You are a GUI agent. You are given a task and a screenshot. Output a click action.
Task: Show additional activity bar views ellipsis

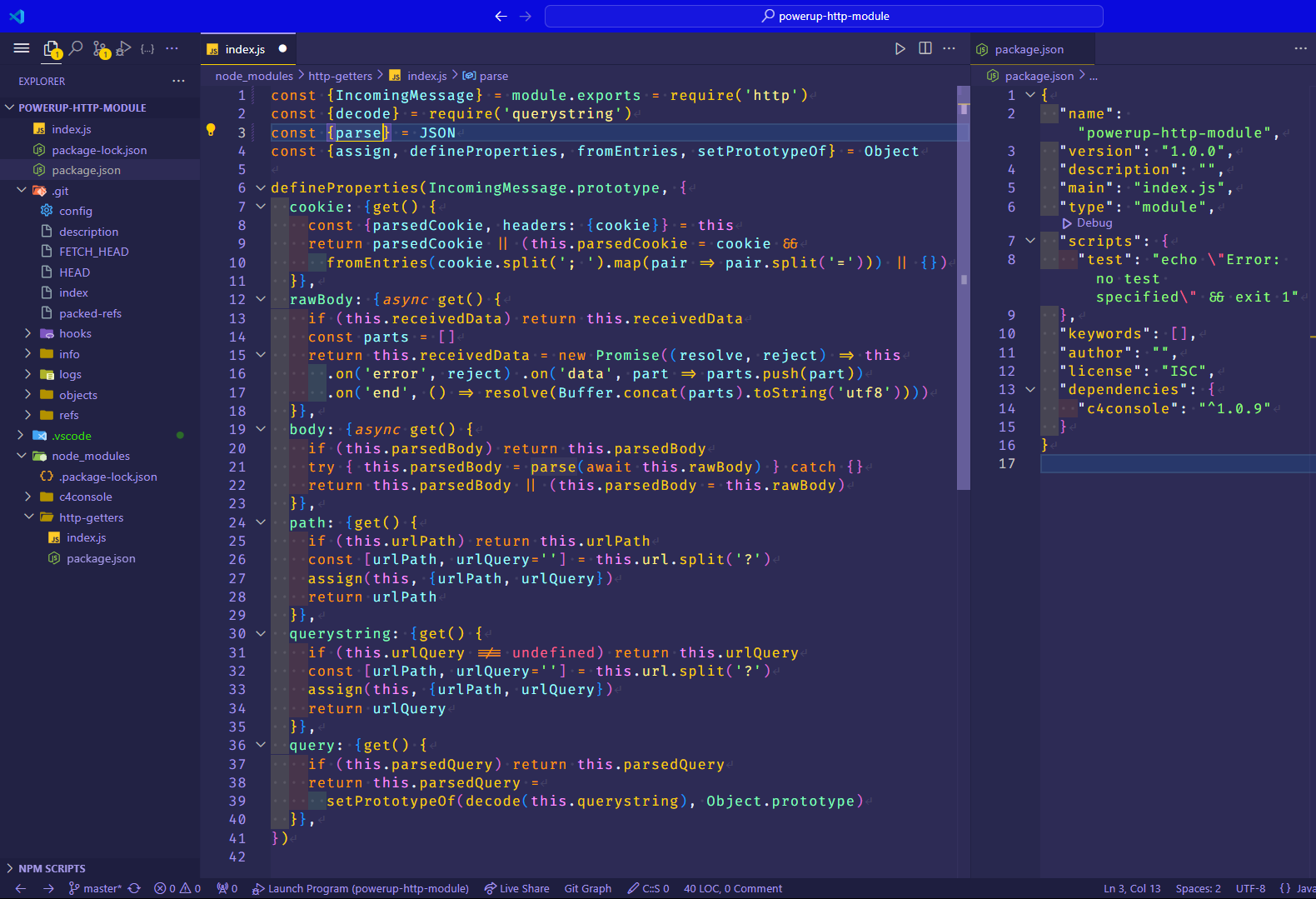click(x=172, y=48)
